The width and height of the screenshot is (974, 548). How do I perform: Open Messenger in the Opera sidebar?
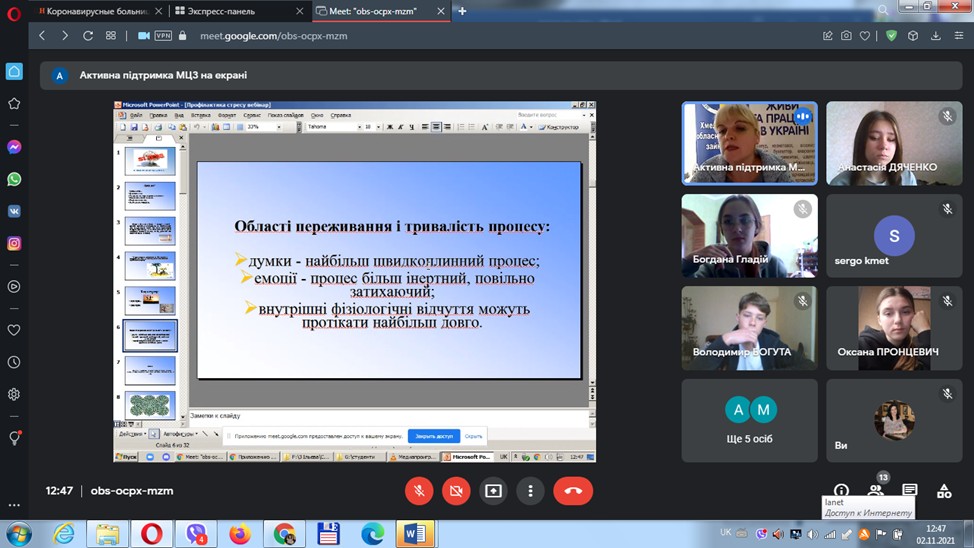14,147
